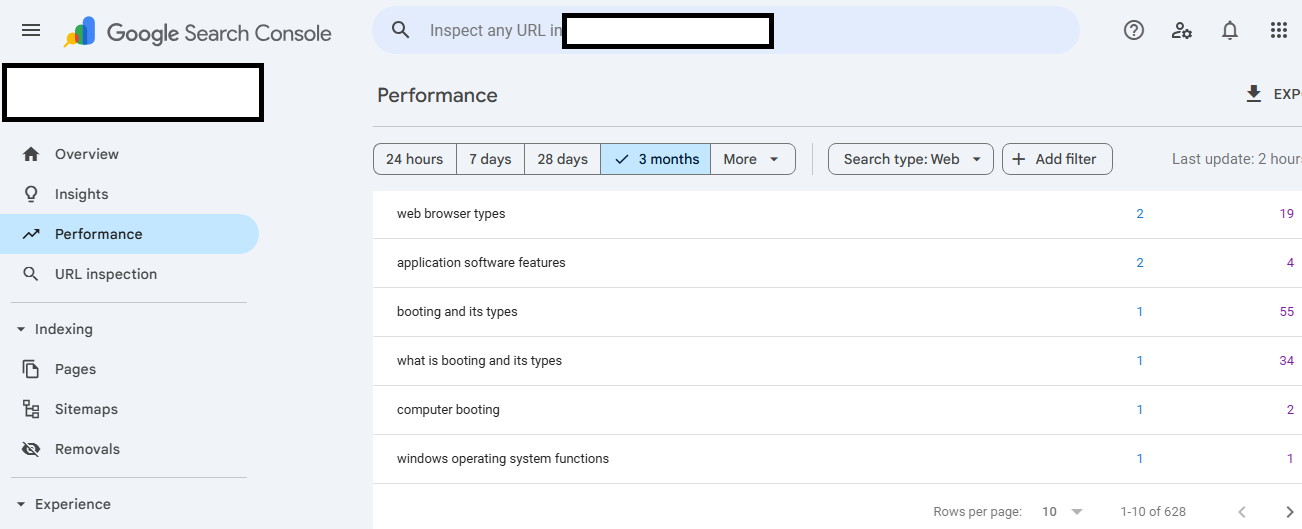
Task: Click the 'booting and its types' query
Action: coord(457,312)
